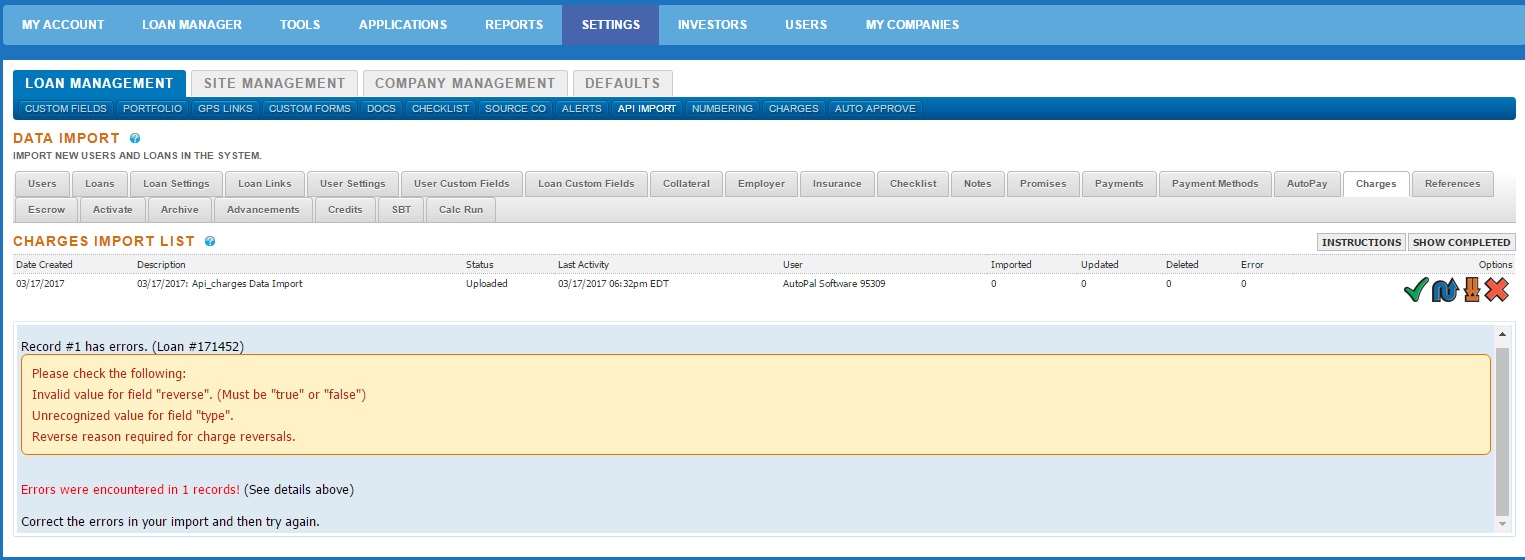Select Alerts submenu item
This screenshot has height=560, width=1525.
point(582,108)
